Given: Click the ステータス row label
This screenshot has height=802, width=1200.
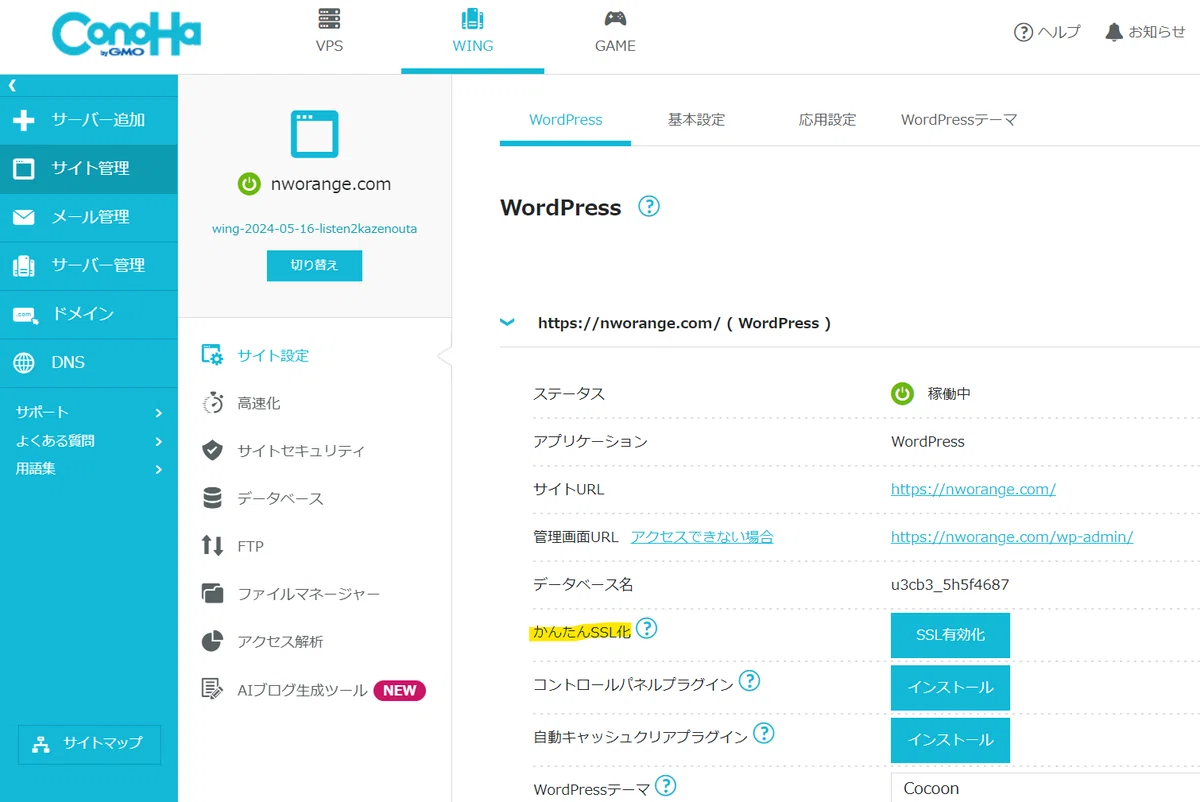Looking at the screenshot, I should pos(569,394).
